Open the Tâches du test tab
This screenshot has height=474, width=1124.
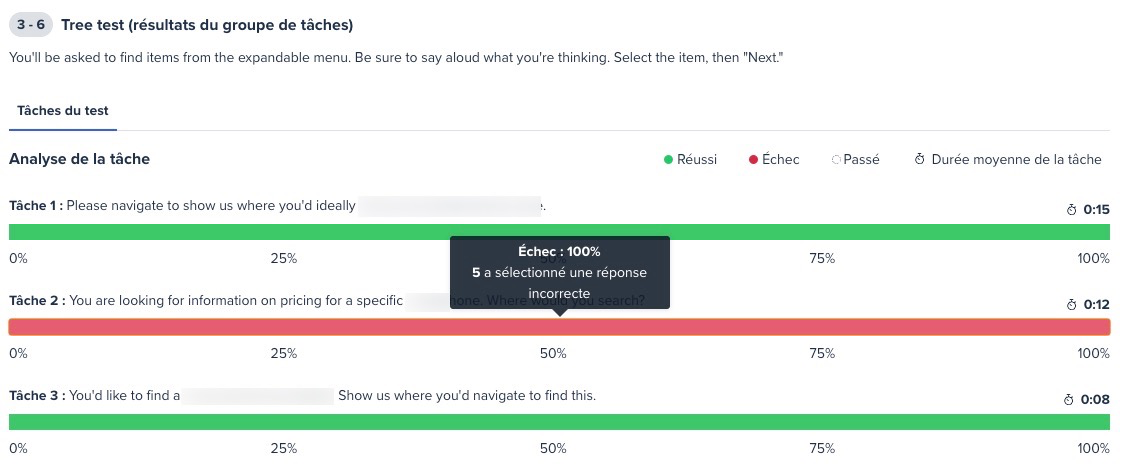63,111
